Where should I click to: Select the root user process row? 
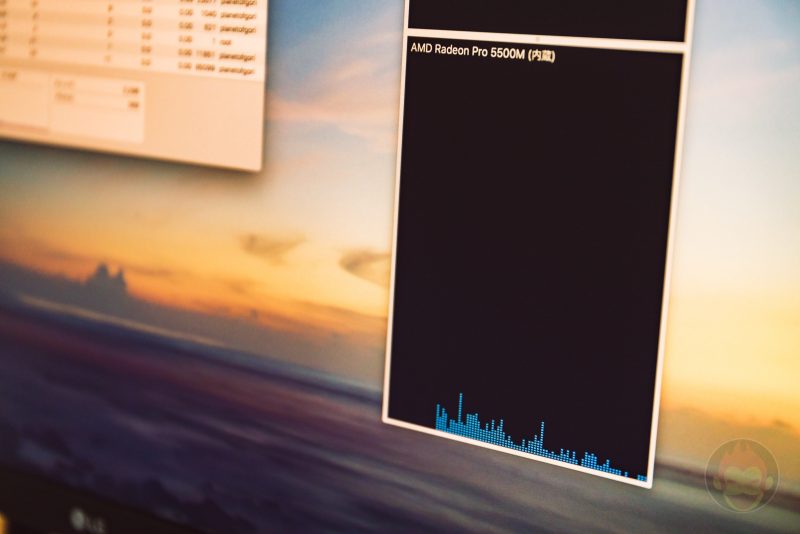pos(132,39)
